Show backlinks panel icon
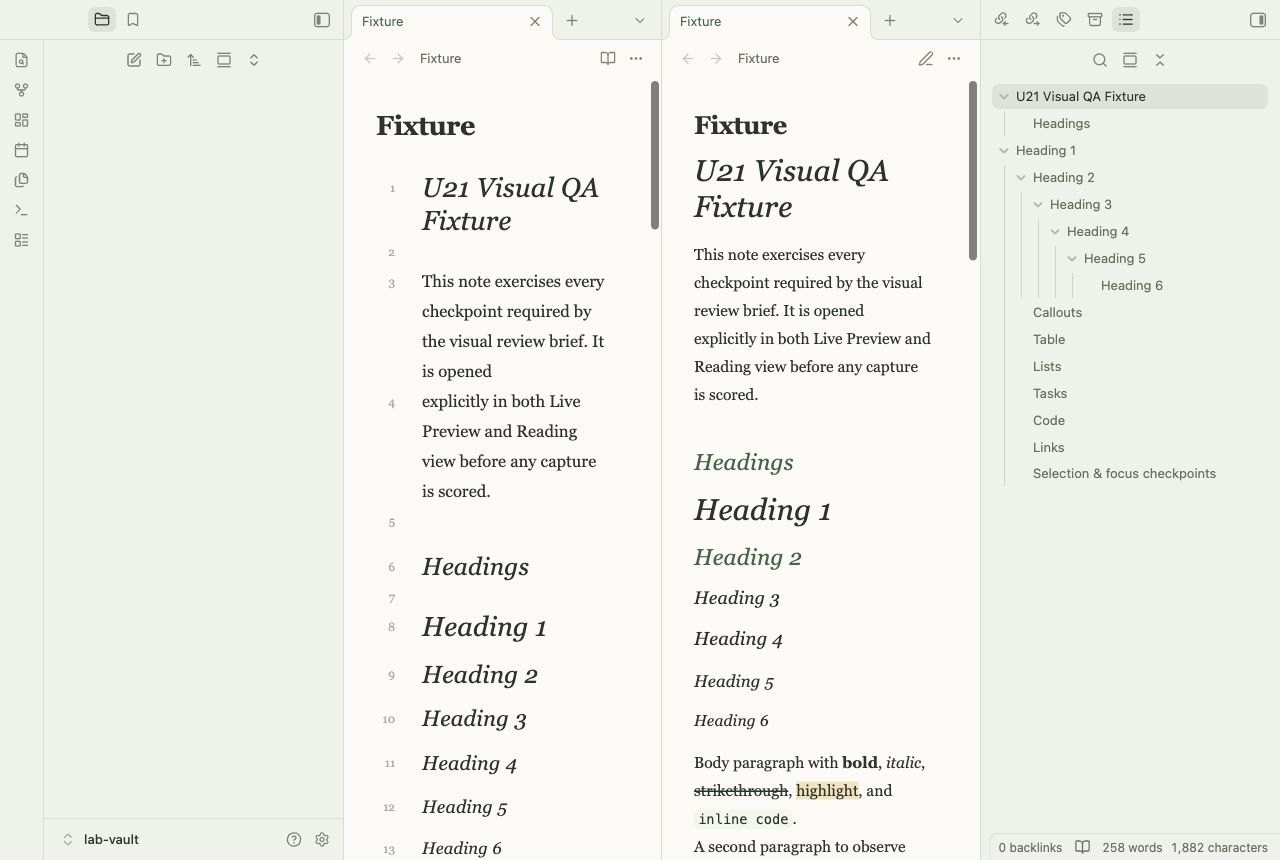Screen dimensions: 1280x860 (1001, 19)
